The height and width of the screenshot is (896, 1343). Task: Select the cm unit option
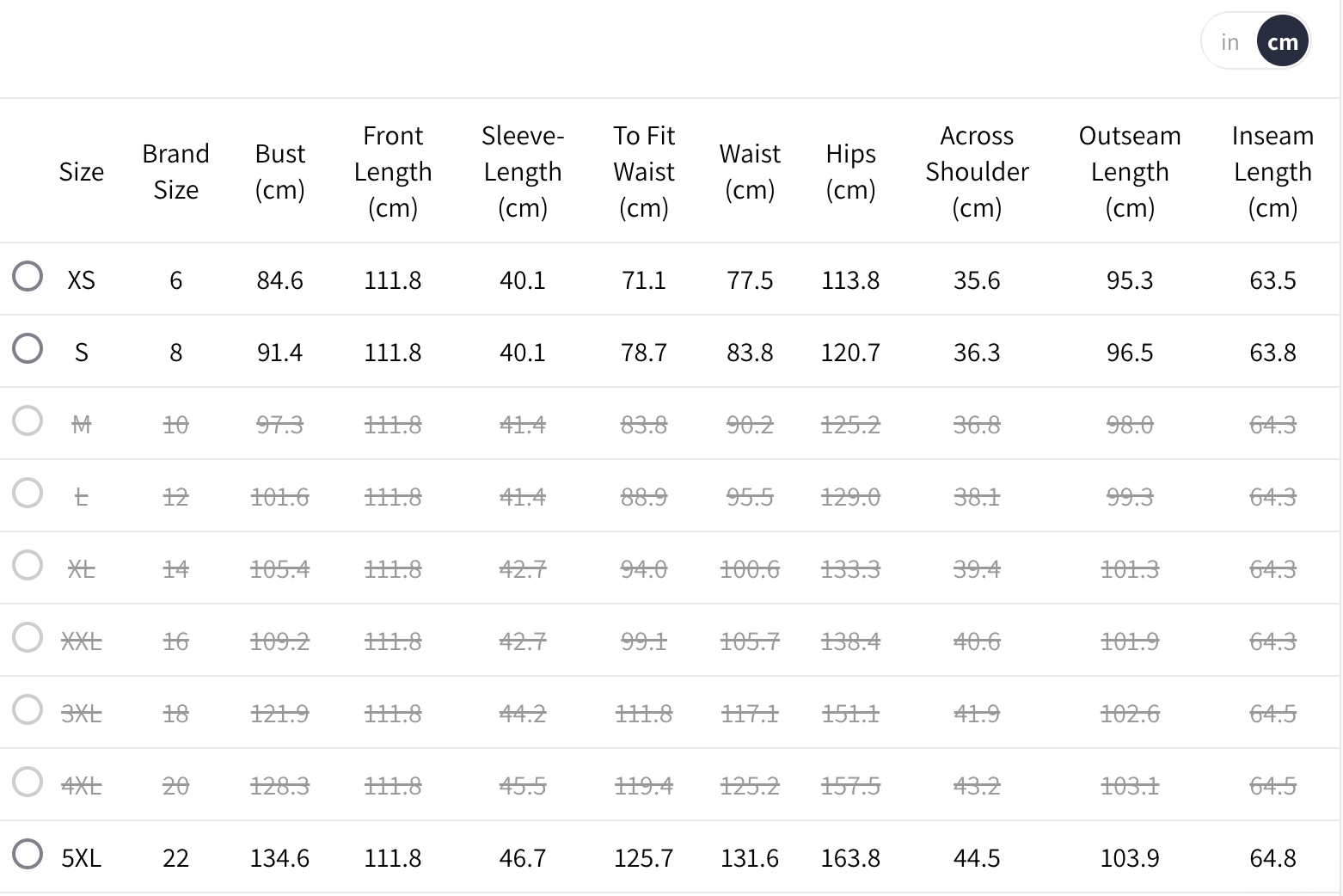pyautogui.click(x=1282, y=42)
